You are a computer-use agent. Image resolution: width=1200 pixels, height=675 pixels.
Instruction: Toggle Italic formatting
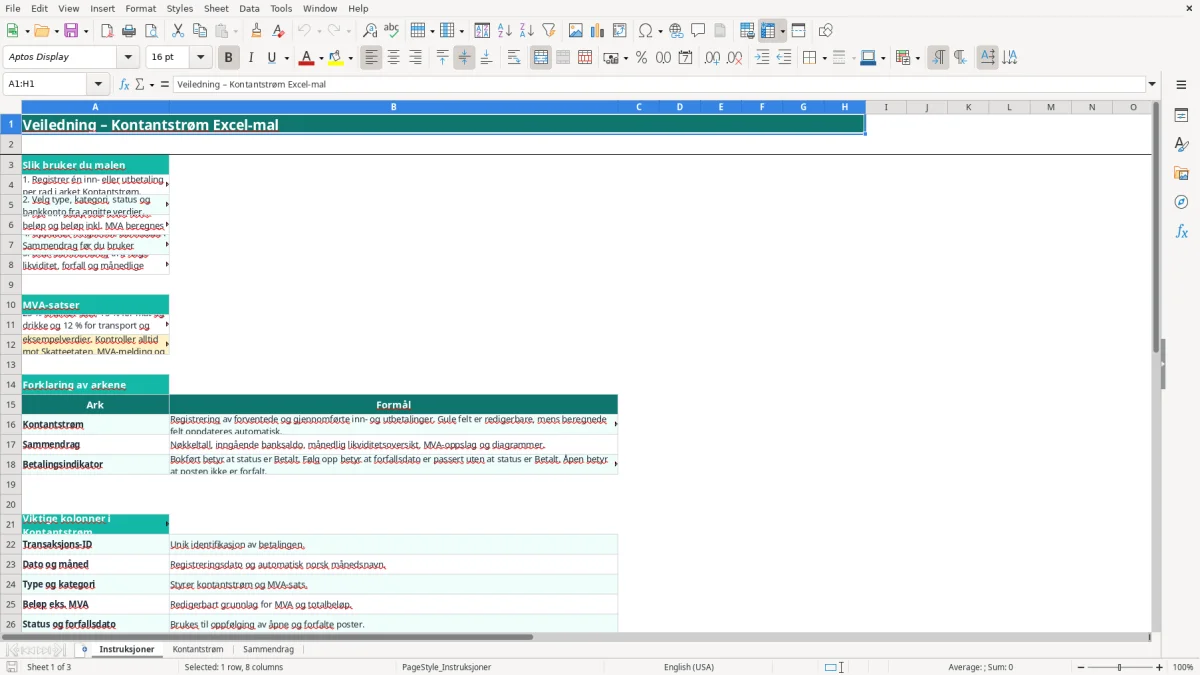point(250,58)
